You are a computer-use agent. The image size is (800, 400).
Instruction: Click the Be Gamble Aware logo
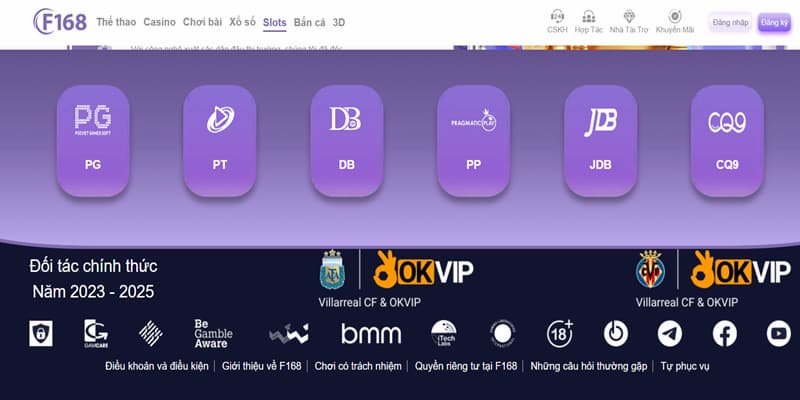pos(211,333)
